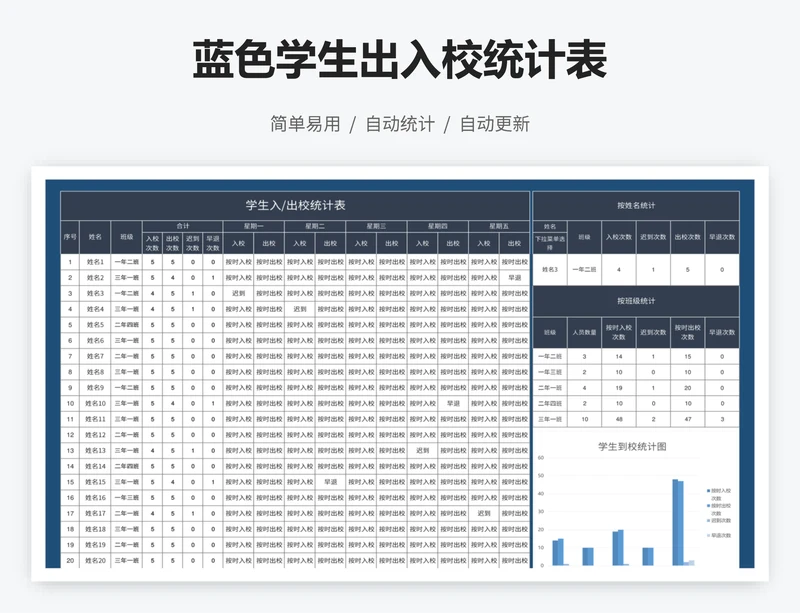Click the headline 蓝色学生出入校统计表

pyautogui.click(x=399, y=60)
